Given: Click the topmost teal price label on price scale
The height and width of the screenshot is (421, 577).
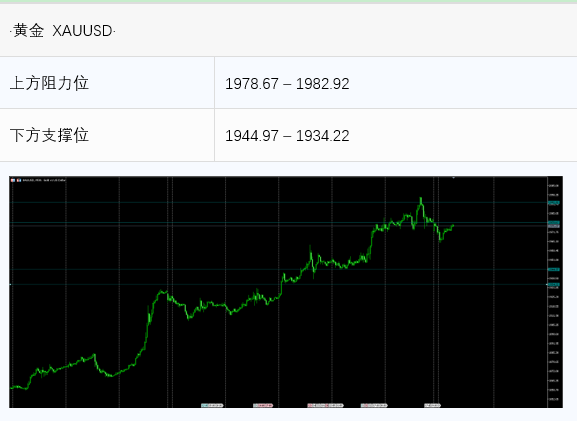Looking at the screenshot, I should [x=554, y=203].
